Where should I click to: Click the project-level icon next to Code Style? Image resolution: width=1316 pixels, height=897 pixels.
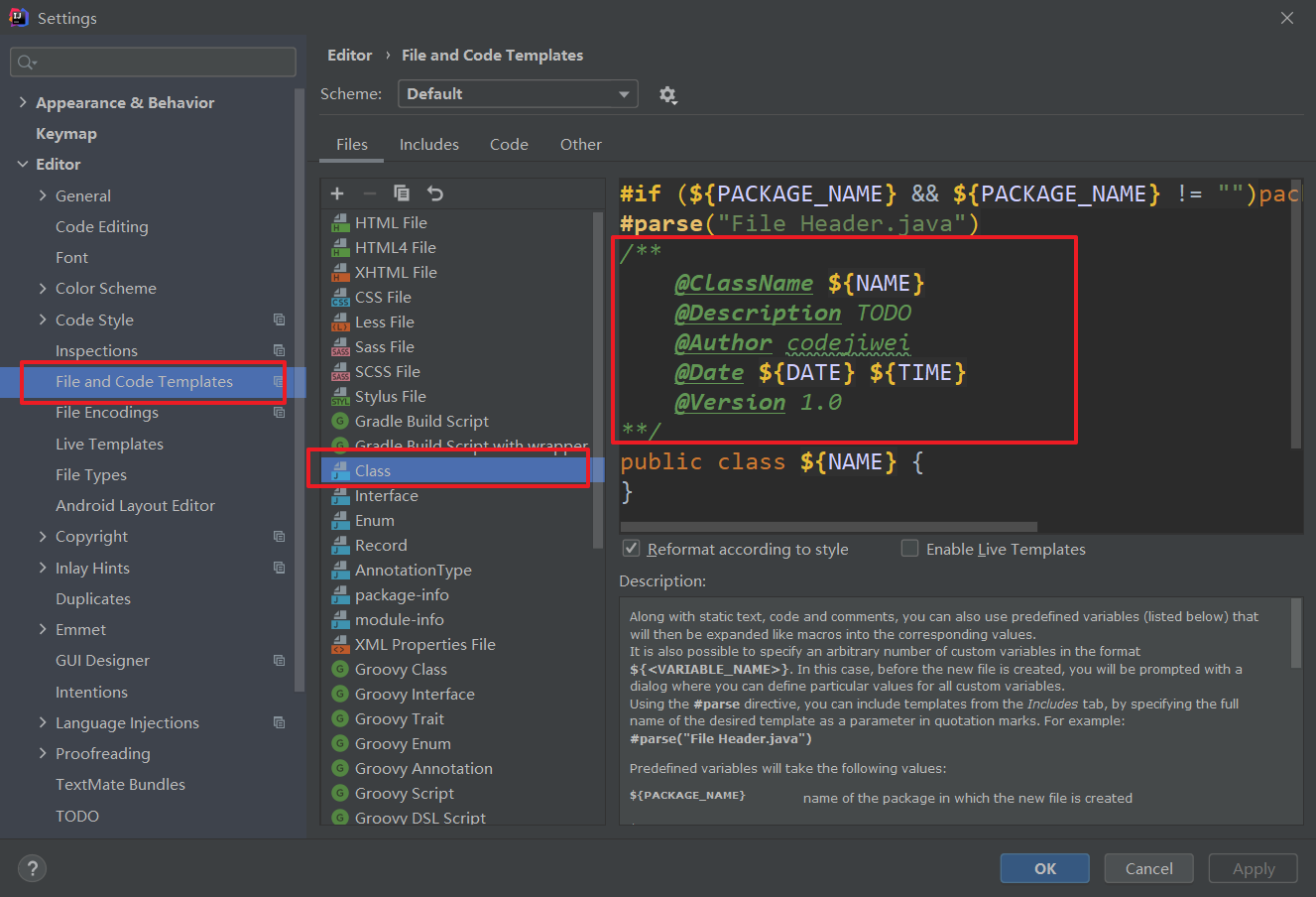pyautogui.click(x=280, y=320)
